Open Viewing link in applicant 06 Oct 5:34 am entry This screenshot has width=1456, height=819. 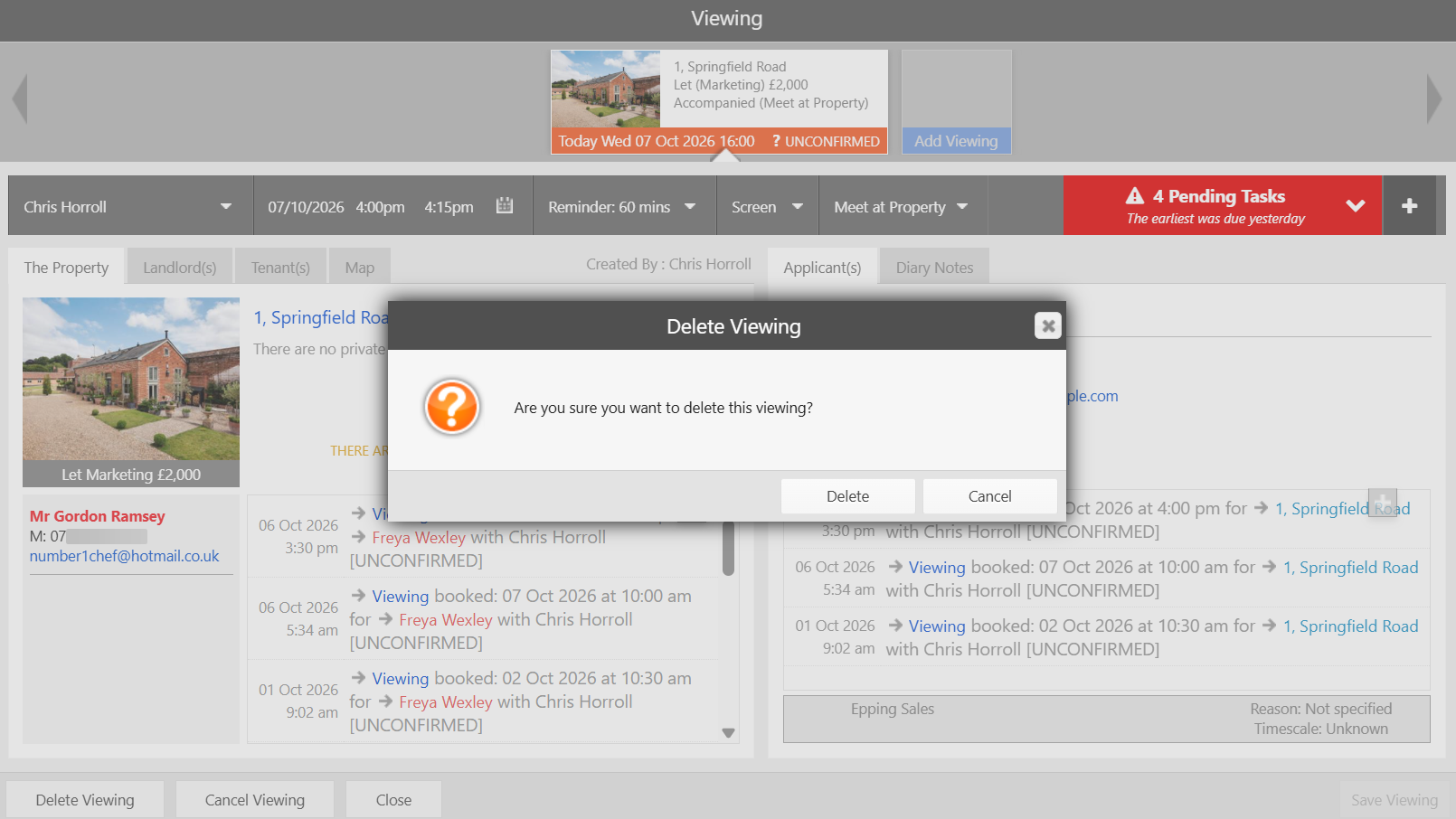(x=937, y=567)
